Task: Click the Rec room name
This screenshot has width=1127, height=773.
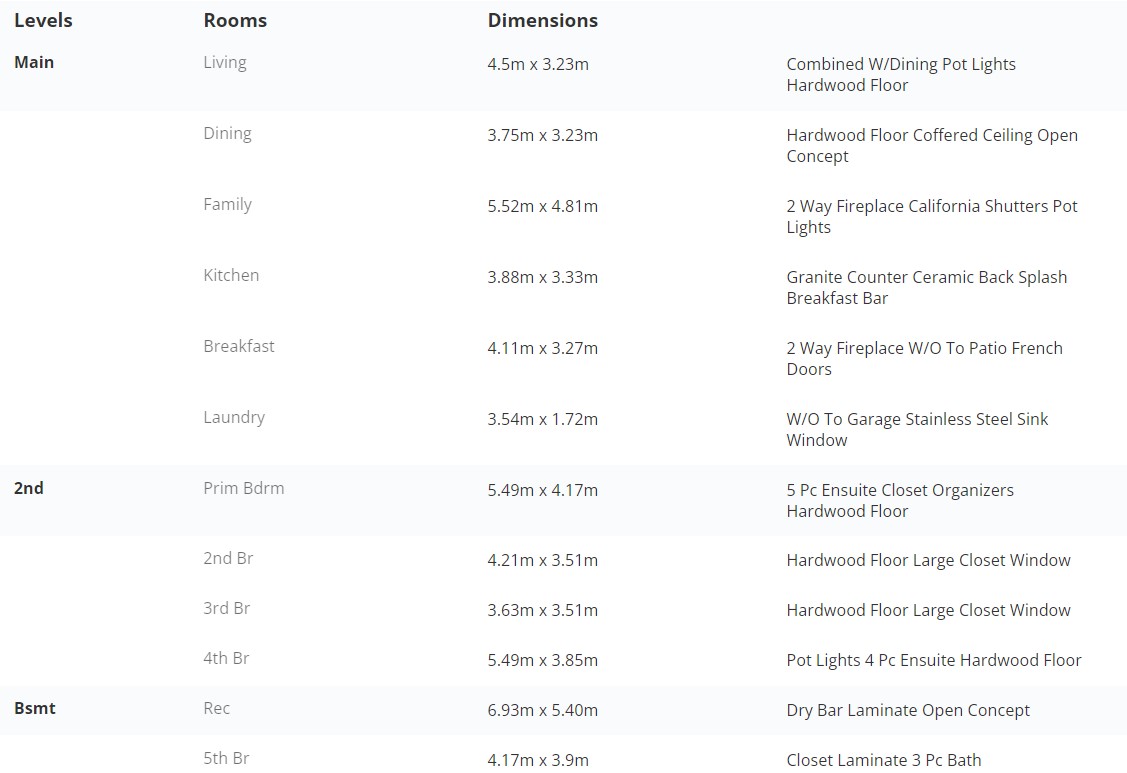Action: tap(216, 708)
